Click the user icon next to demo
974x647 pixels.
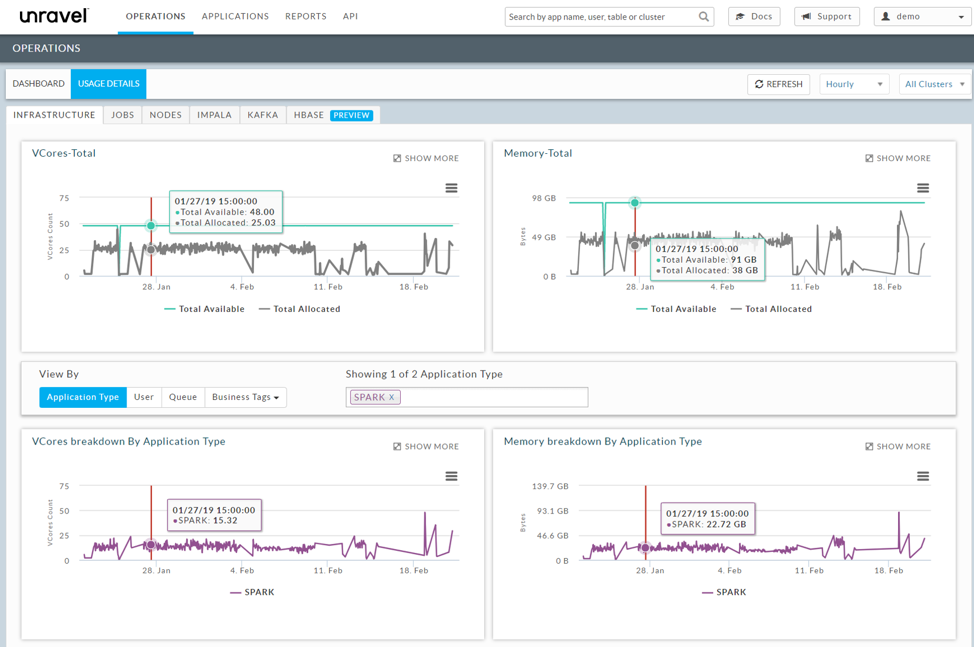click(x=885, y=17)
